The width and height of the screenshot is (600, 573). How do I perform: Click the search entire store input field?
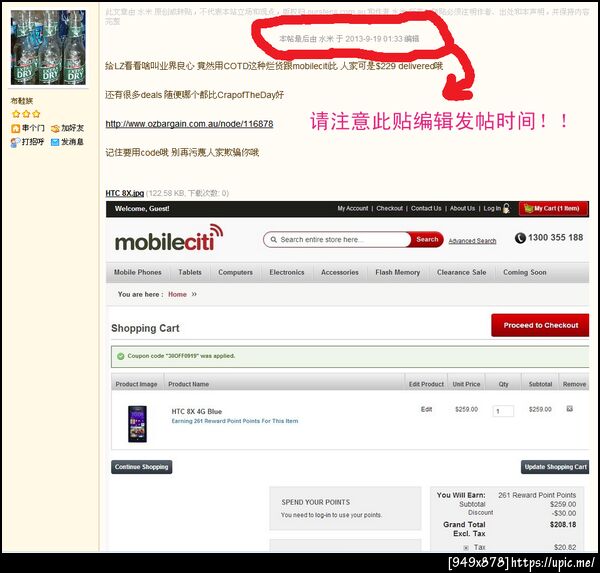337,240
